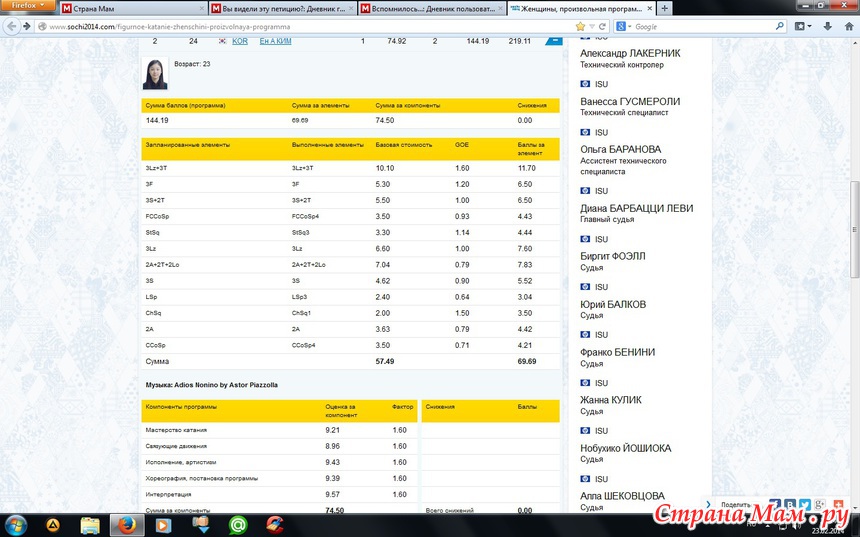860x537 pixels.
Task: Select the total score 144.19 value
Action: pos(157,120)
